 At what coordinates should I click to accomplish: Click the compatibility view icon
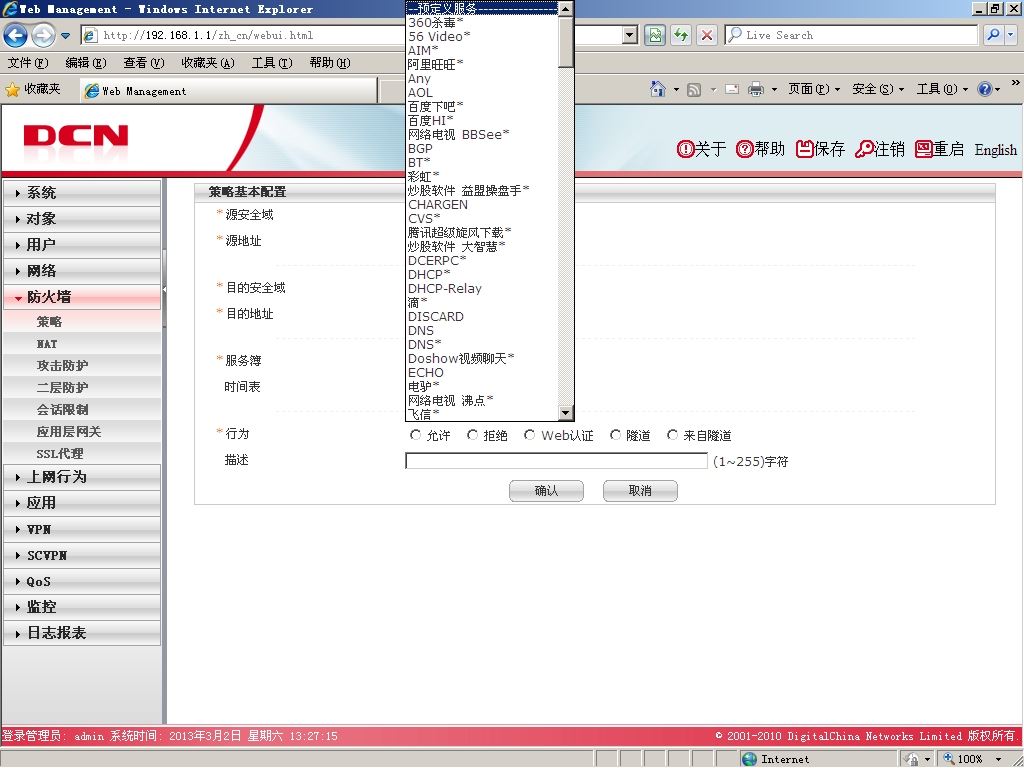[x=654, y=35]
